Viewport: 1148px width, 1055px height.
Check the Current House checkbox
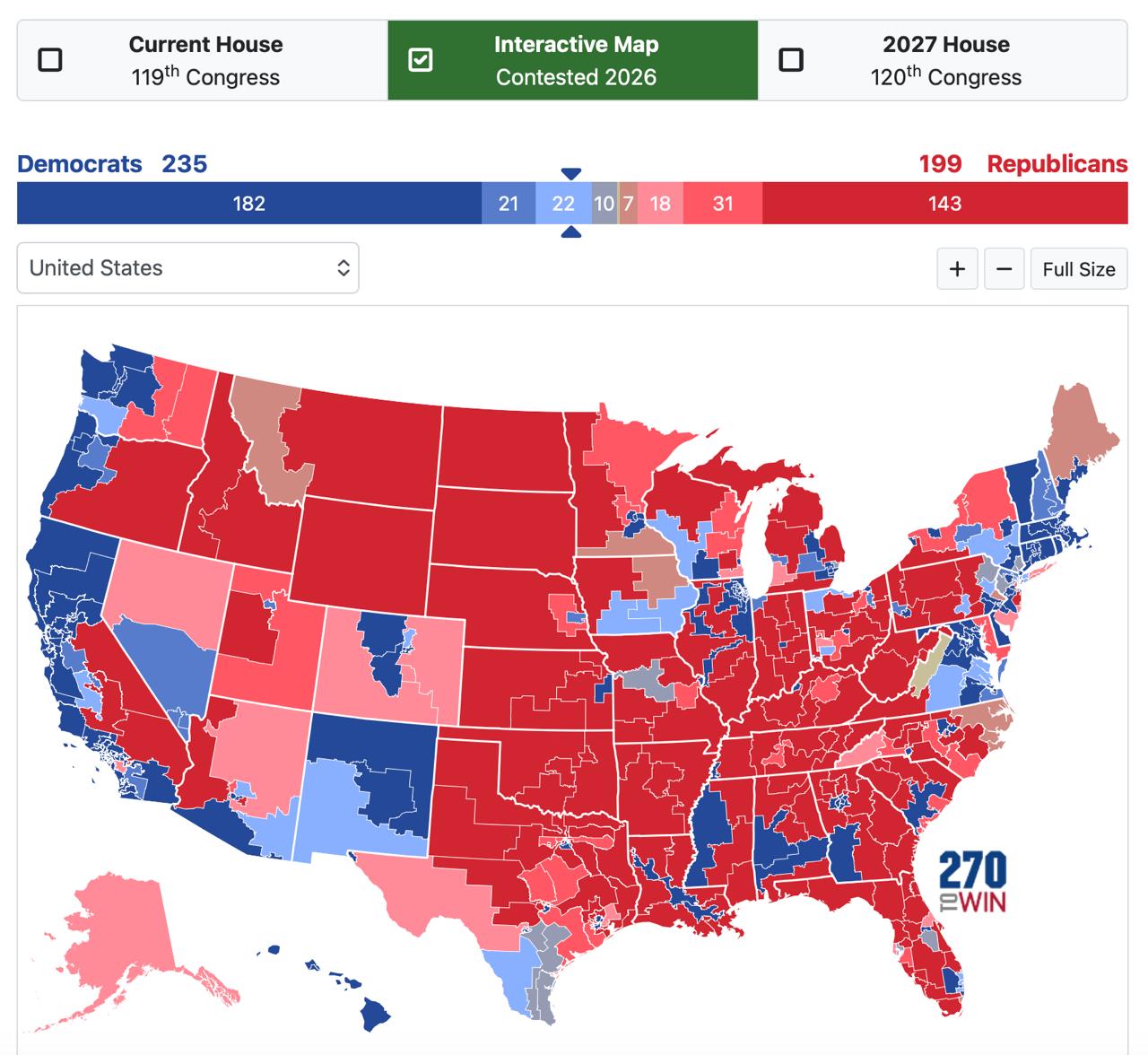50,60
